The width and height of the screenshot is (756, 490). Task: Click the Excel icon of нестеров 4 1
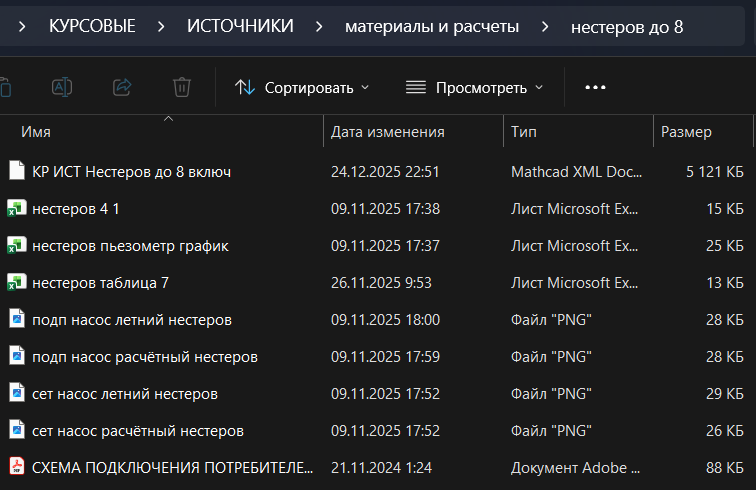click(16, 208)
